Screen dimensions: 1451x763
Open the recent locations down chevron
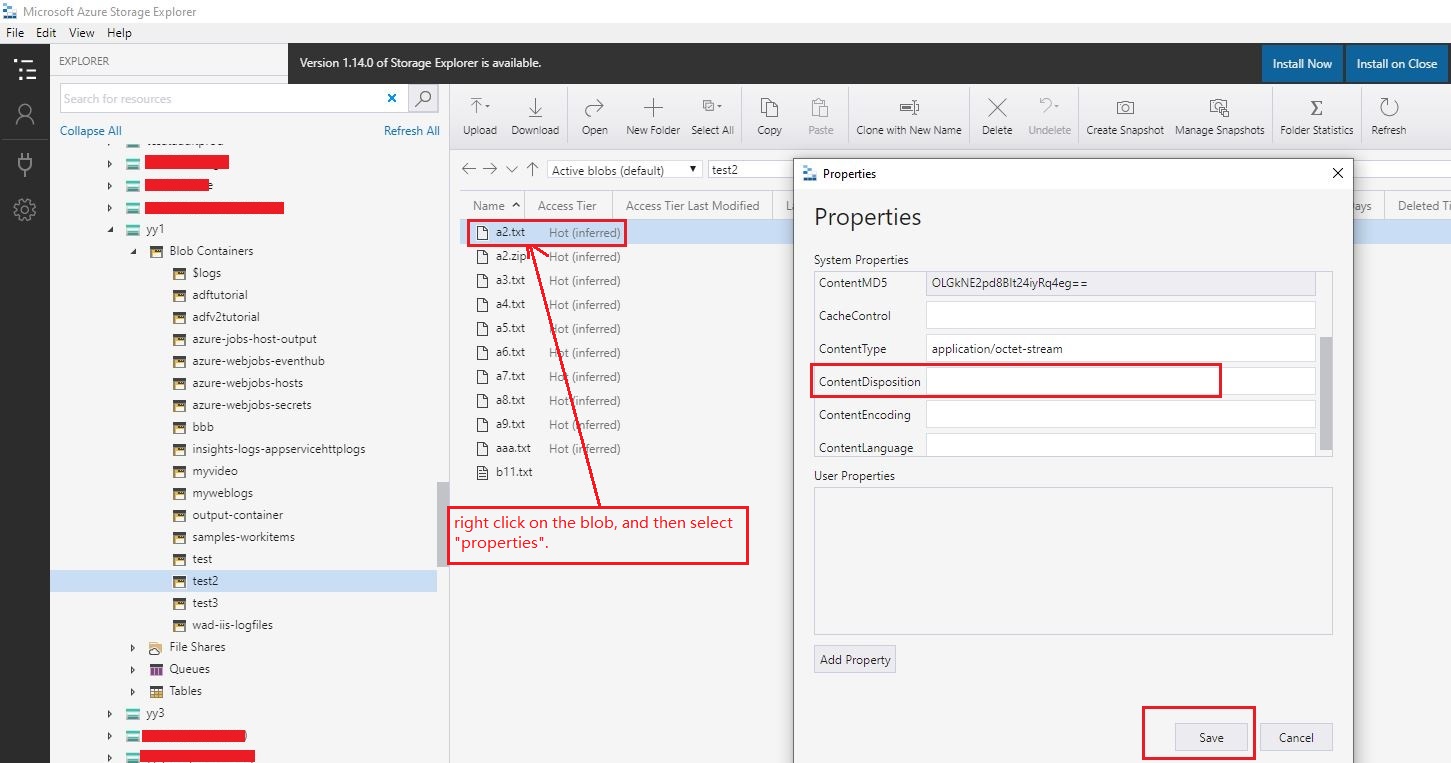click(512, 169)
